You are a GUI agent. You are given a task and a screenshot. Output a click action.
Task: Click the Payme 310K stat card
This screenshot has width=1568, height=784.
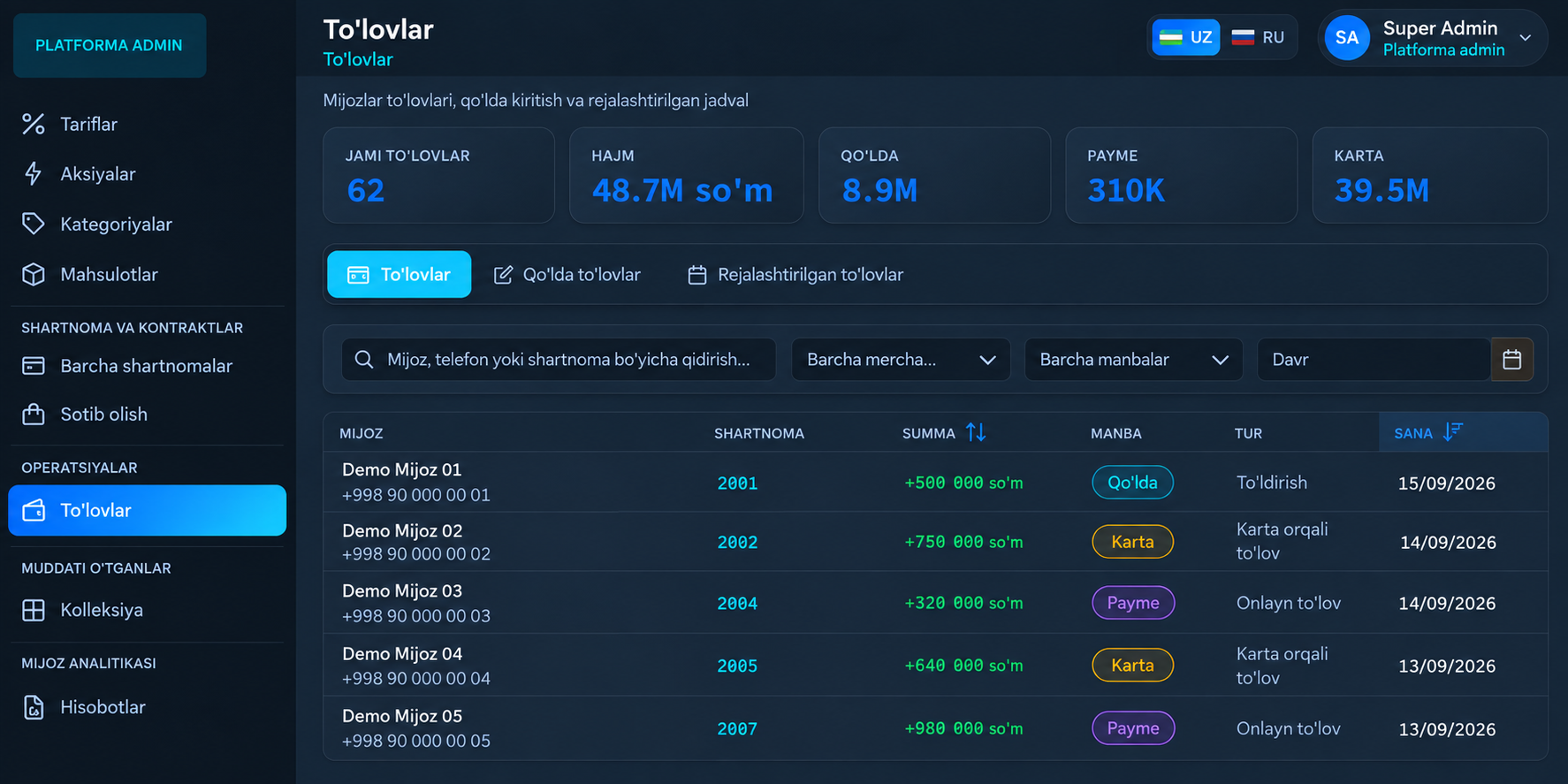1182,175
